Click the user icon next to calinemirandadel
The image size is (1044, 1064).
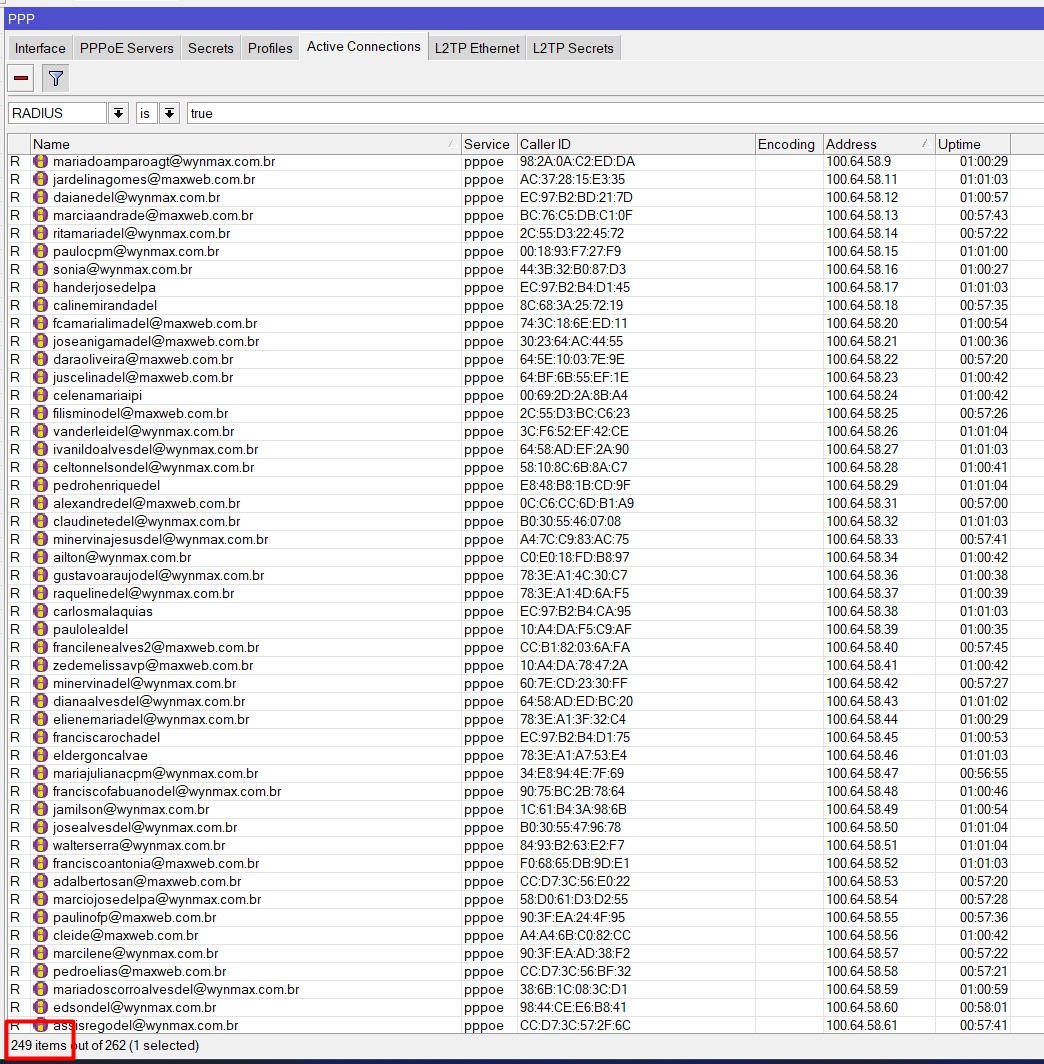click(x=41, y=305)
